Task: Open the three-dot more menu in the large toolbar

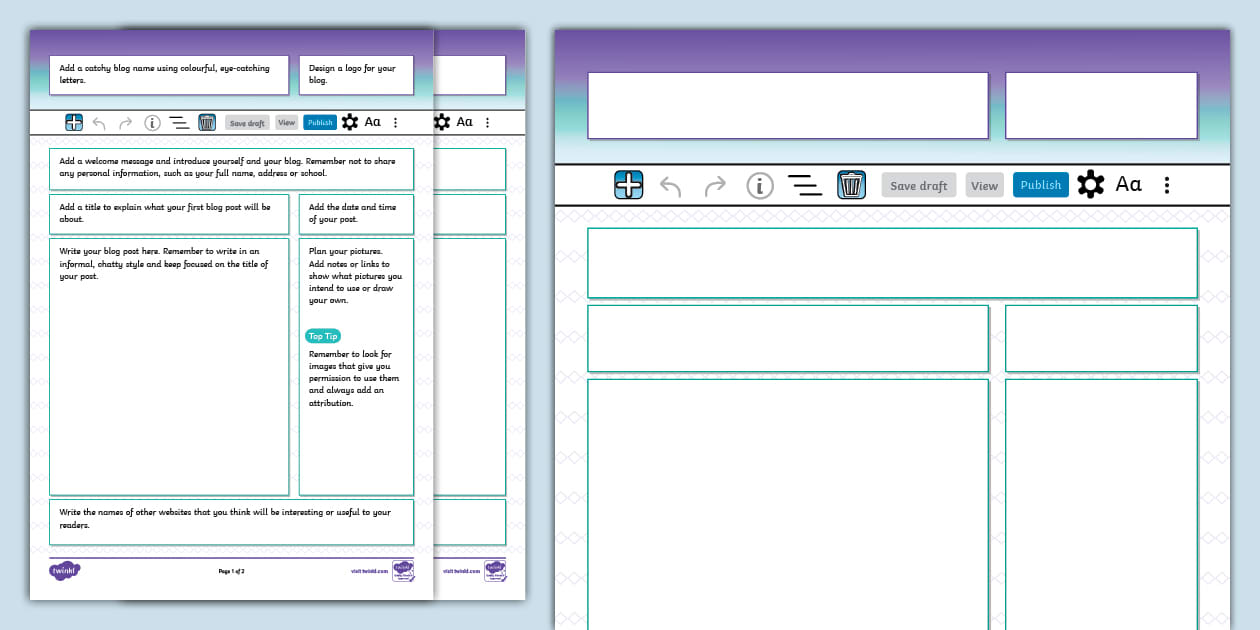Action: 1167,185
